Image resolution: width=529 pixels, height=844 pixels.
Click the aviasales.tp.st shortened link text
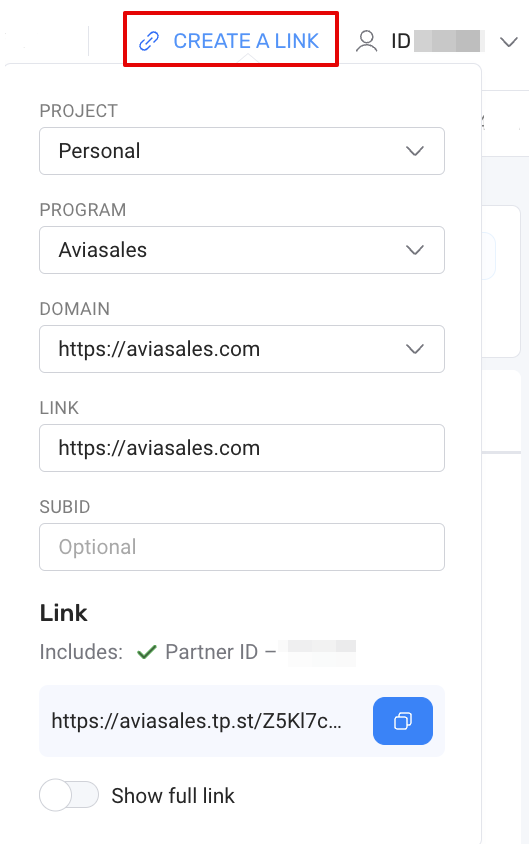(x=196, y=721)
